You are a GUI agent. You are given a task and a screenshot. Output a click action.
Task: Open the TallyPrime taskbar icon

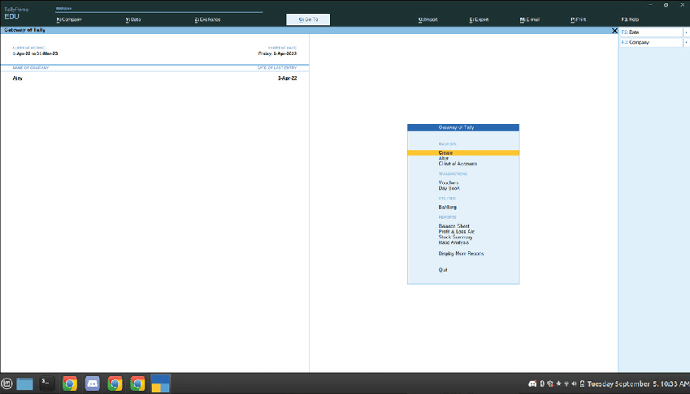point(161,384)
